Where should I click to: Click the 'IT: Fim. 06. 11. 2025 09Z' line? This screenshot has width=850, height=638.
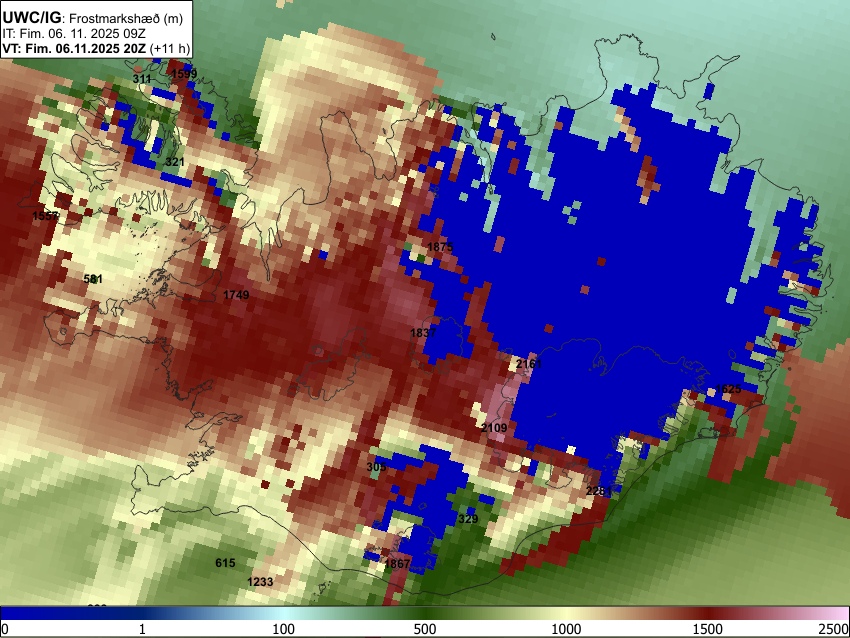pos(74,34)
